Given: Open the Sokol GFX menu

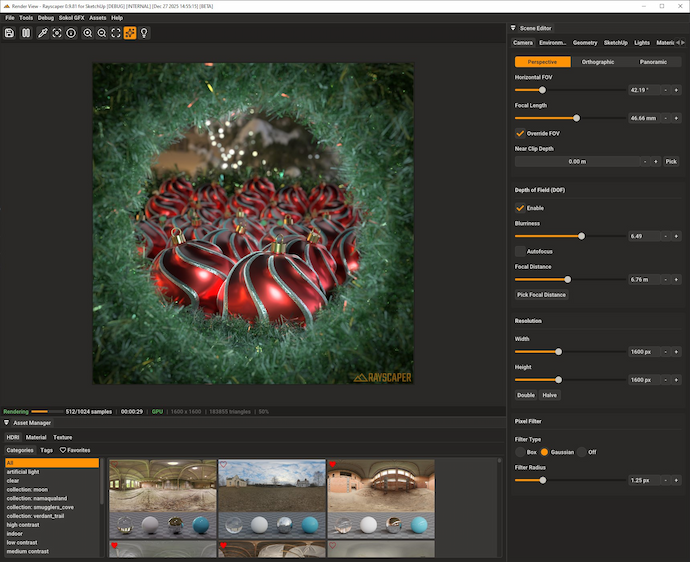Looking at the screenshot, I should click(71, 18).
